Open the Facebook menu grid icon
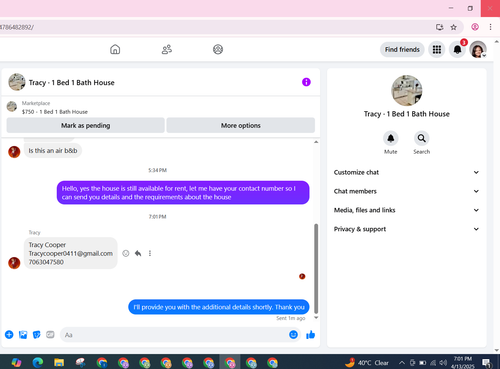The height and width of the screenshot is (369, 500). coord(437,50)
